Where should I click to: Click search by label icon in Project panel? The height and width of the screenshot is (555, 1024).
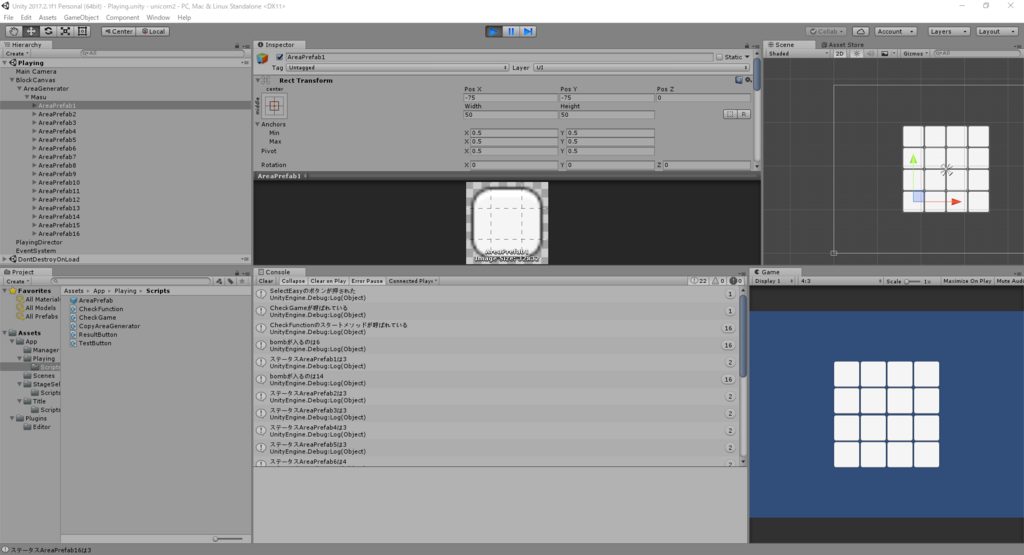click(231, 281)
